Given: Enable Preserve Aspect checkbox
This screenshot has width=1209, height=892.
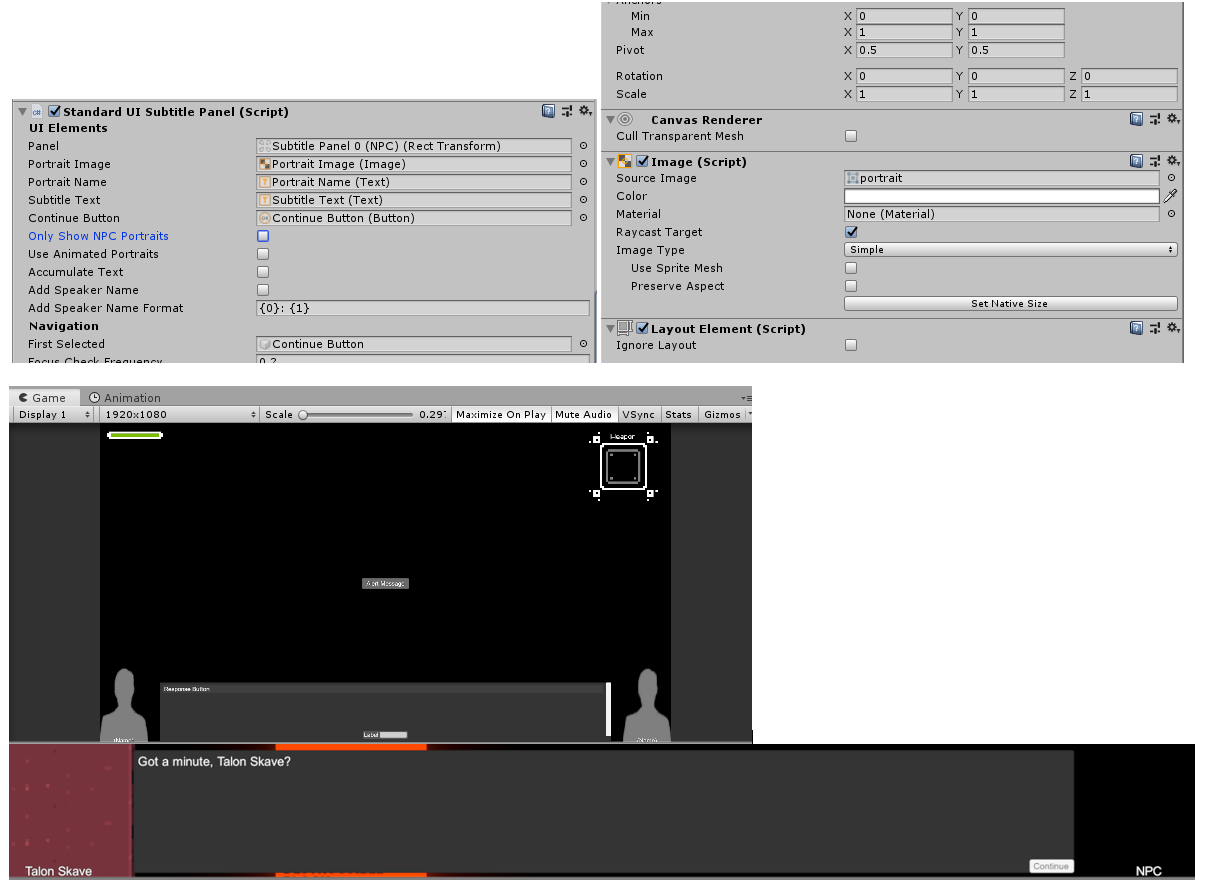Looking at the screenshot, I should point(851,286).
